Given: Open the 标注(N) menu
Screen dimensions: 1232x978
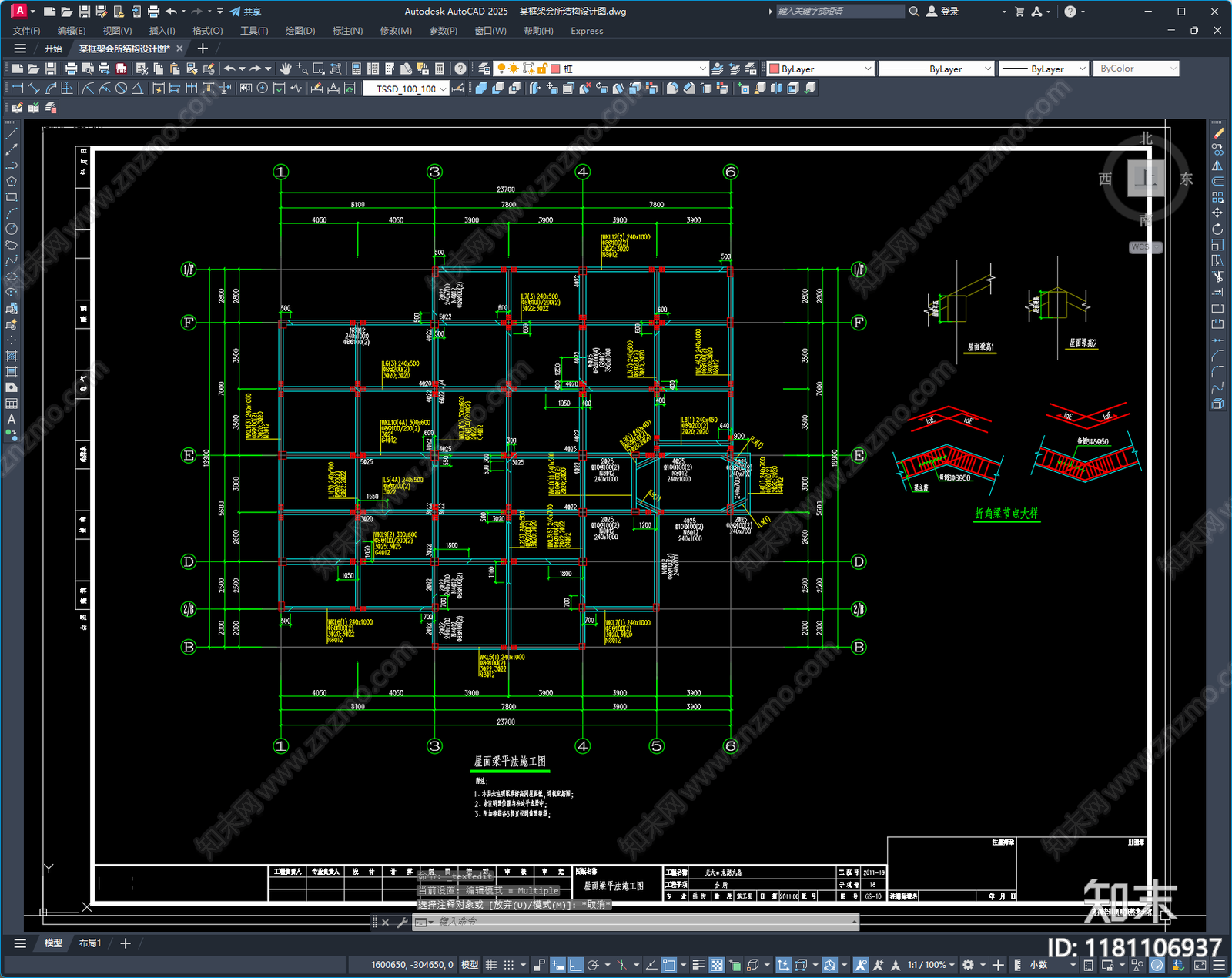Looking at the screenshot, I should pyautogui.click(x=347, y=31).
